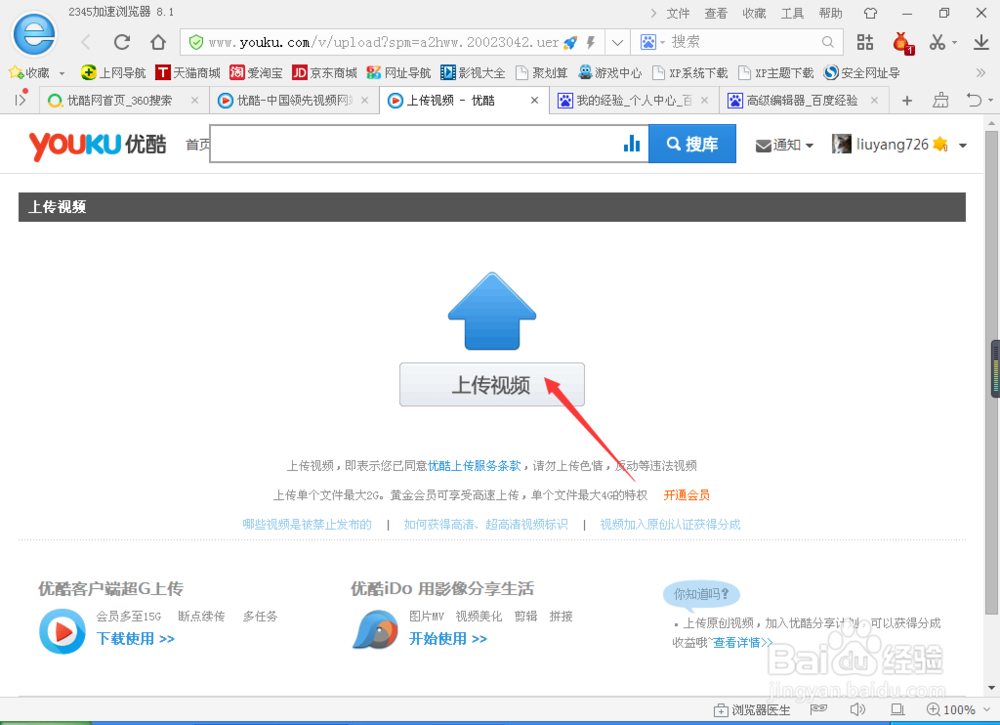Open the 收藏 menu
Screen dimensions: 1000x725
[x=754, y=13]
